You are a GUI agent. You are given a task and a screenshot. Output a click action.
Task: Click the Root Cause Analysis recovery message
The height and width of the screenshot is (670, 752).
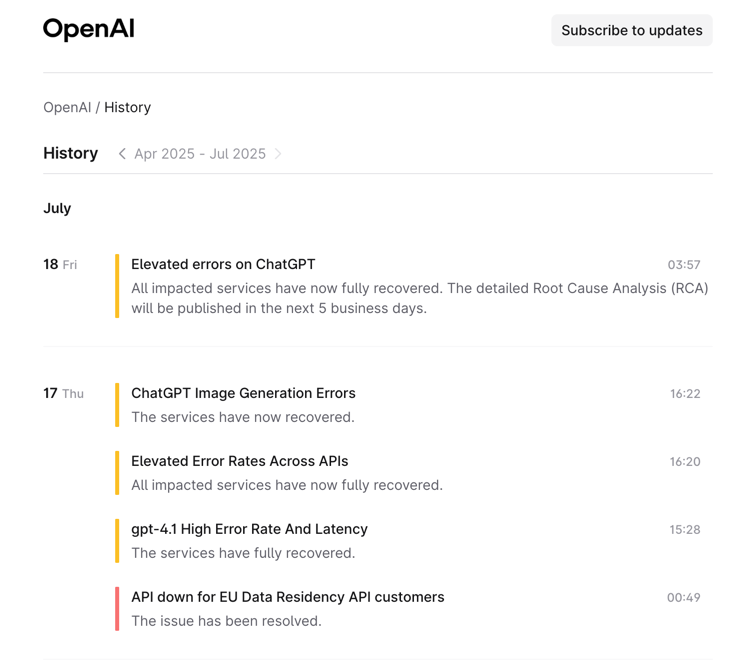pos(420,298)
